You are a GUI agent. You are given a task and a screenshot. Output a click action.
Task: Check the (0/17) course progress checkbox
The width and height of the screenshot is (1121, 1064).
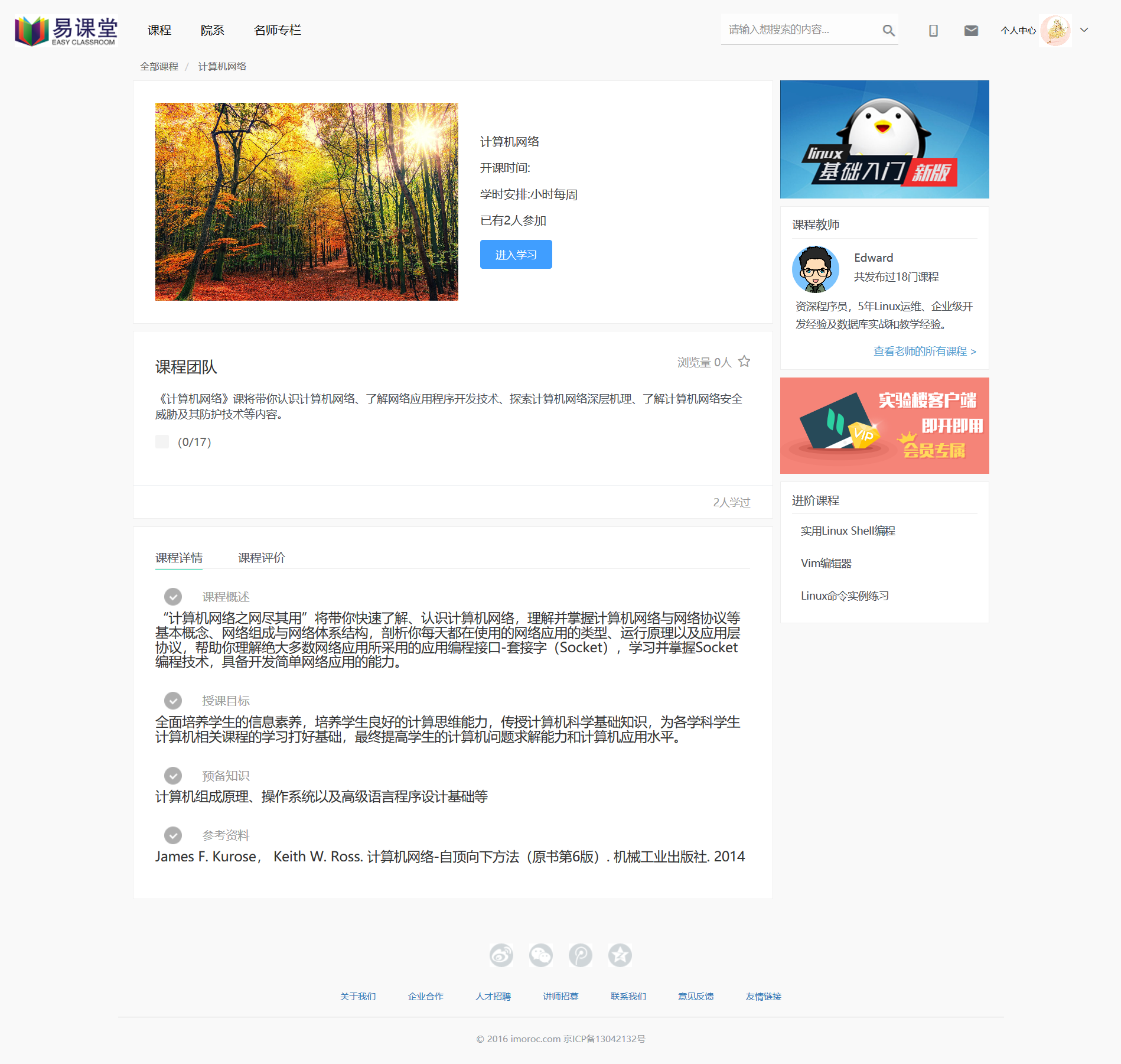162,441
